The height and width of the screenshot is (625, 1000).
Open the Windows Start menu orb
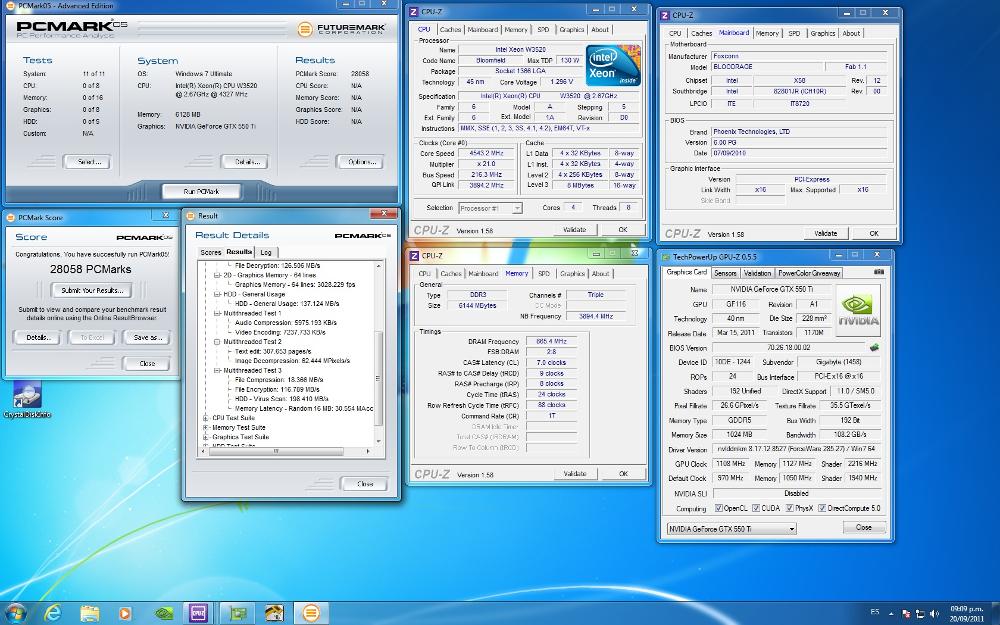[15, 614]
